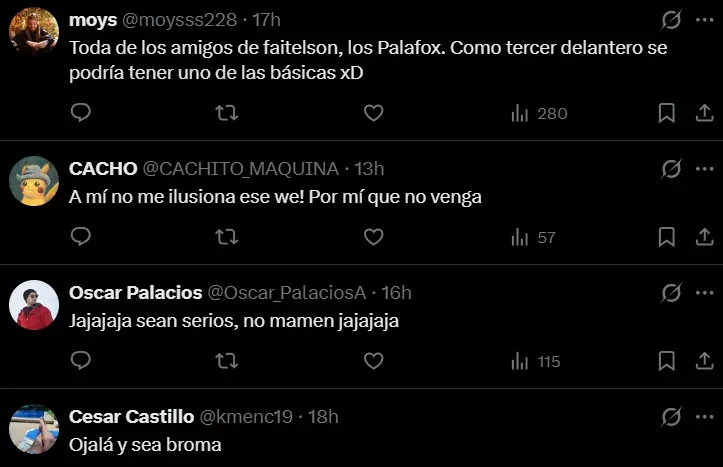Open more options on CACHO's tweet
Viewport: 723px width, 467px height.
(703, 169)
